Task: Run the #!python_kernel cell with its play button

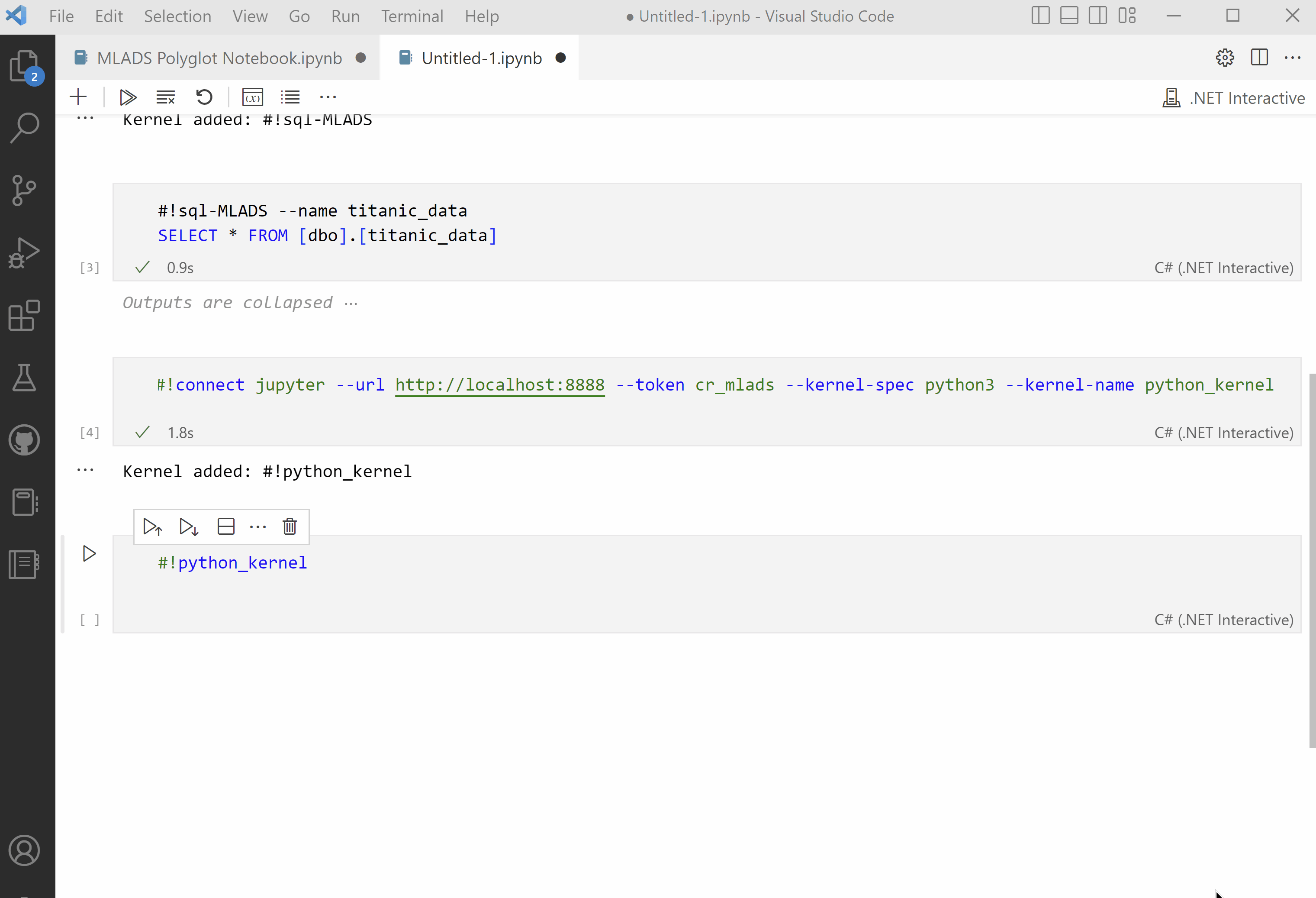Action: coord(89,553)
